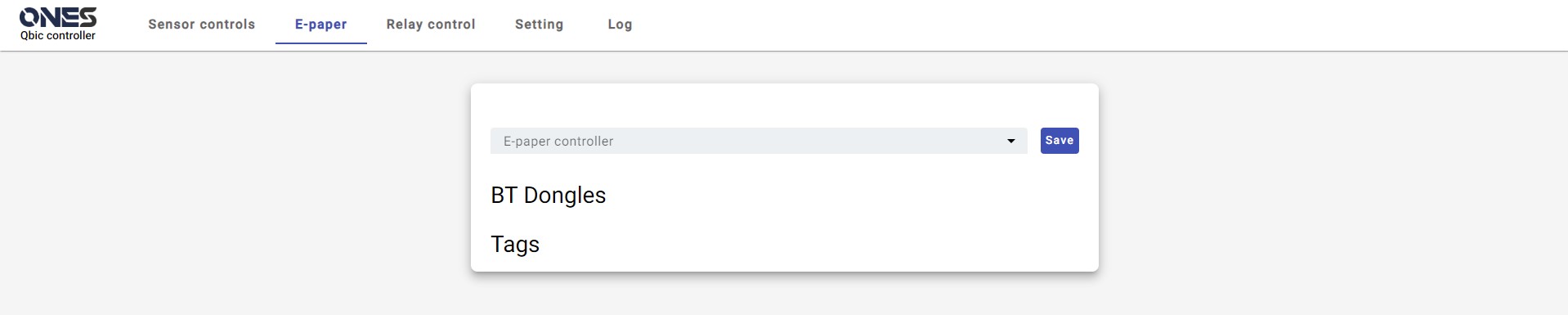1568x315 pixels.
Task: Click the ONES logo in the header
Action: (x=58, y=18)
